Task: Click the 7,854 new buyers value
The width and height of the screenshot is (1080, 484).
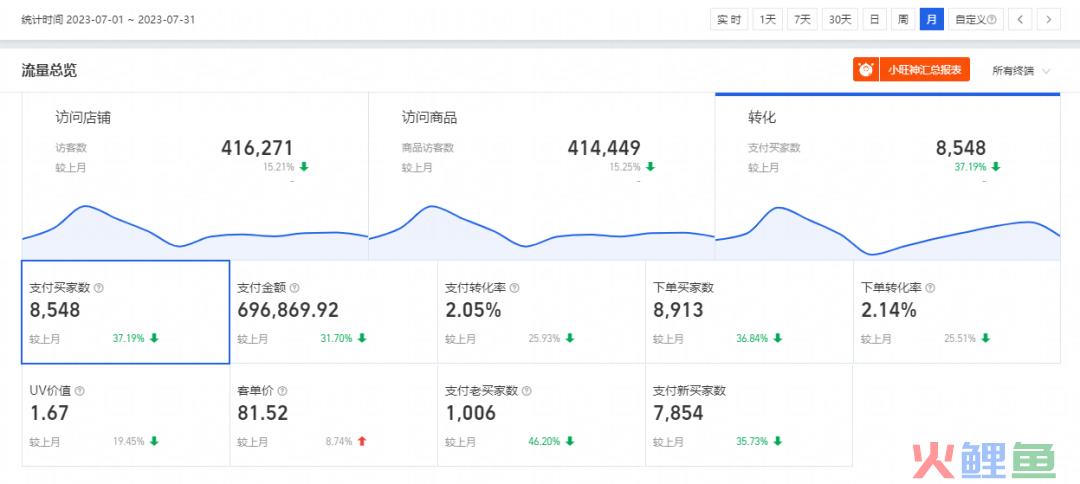Action: point(678,413)
